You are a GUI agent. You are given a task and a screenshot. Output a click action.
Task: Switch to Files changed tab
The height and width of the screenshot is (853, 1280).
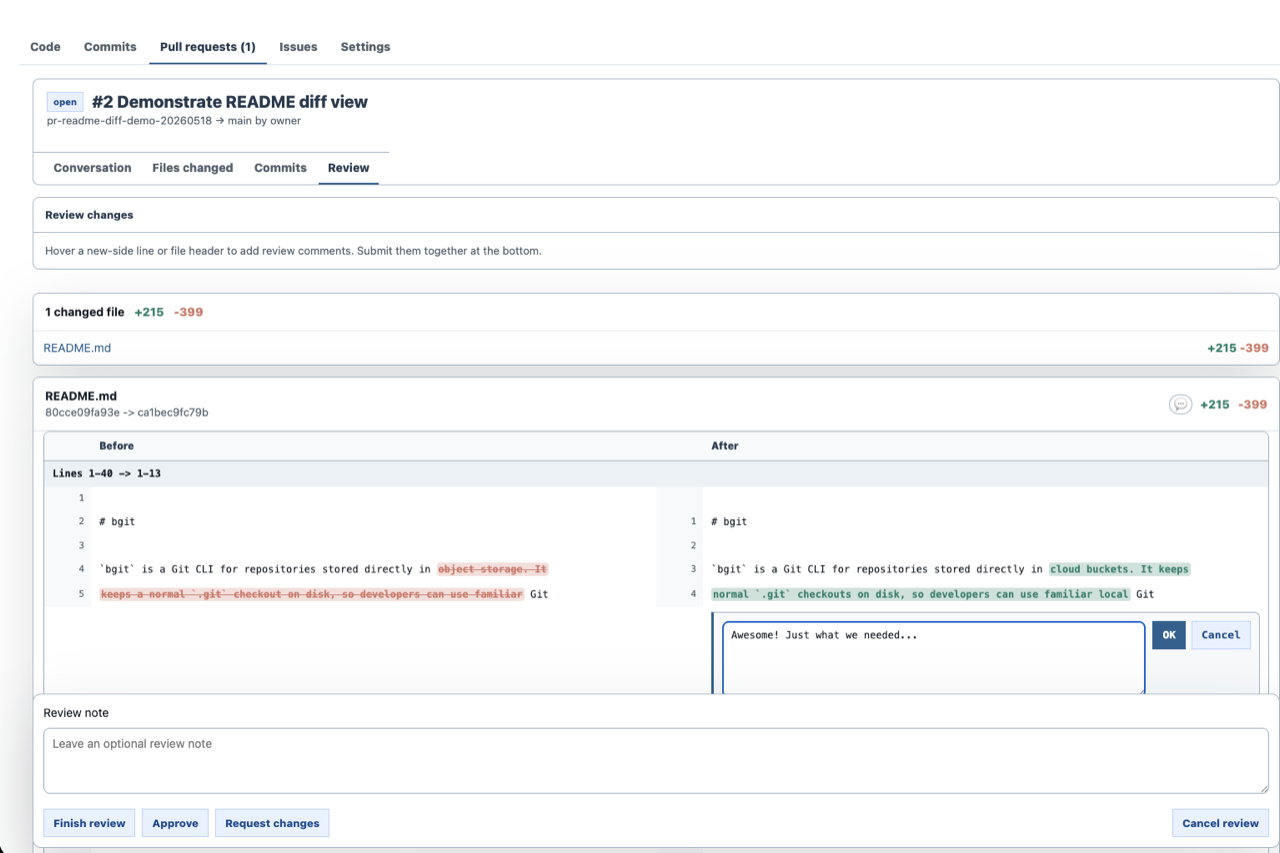[192, 168]
